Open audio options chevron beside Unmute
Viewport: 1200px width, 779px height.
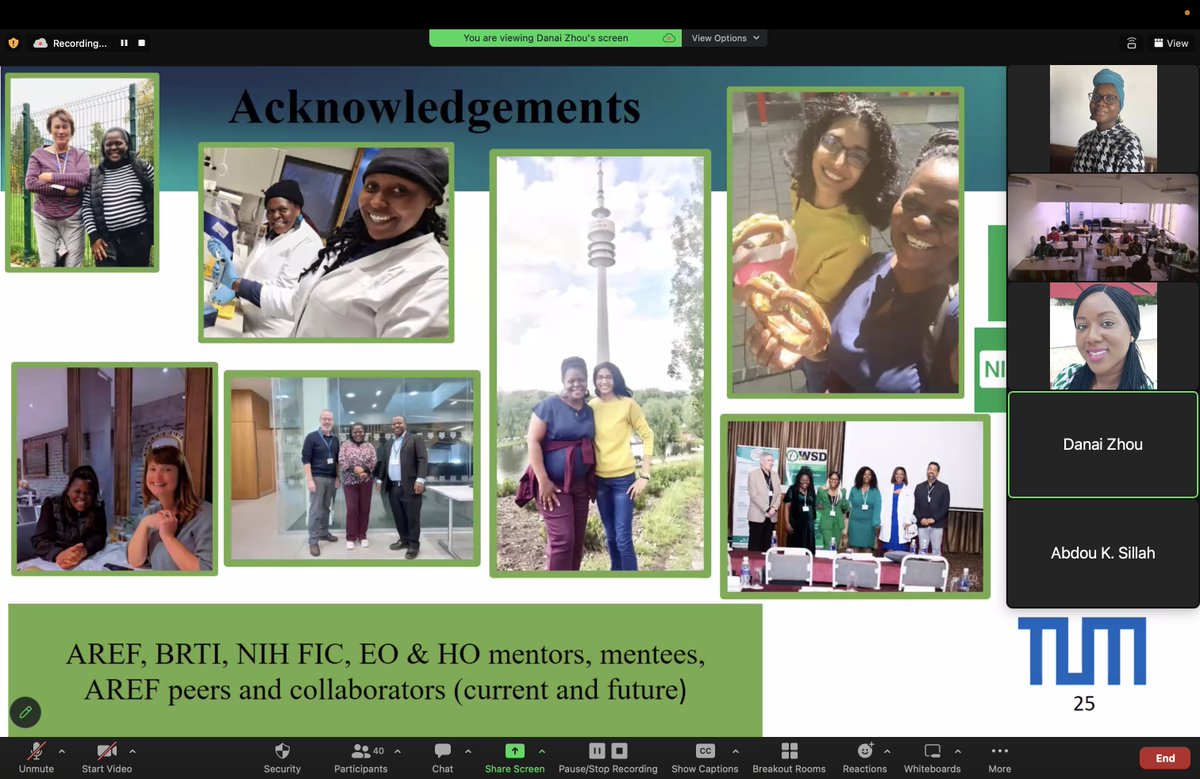[62, 751]
